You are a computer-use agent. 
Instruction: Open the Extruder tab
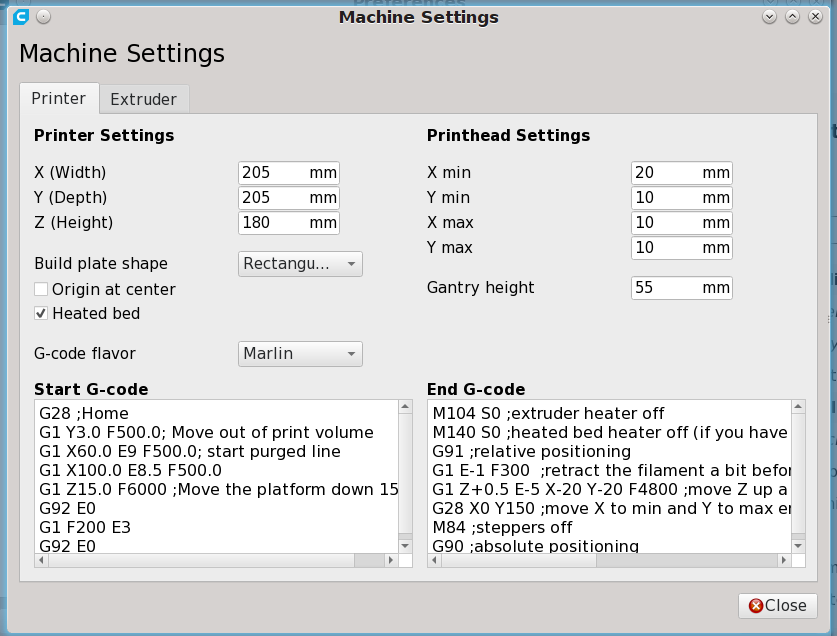[x=144, y=99]
